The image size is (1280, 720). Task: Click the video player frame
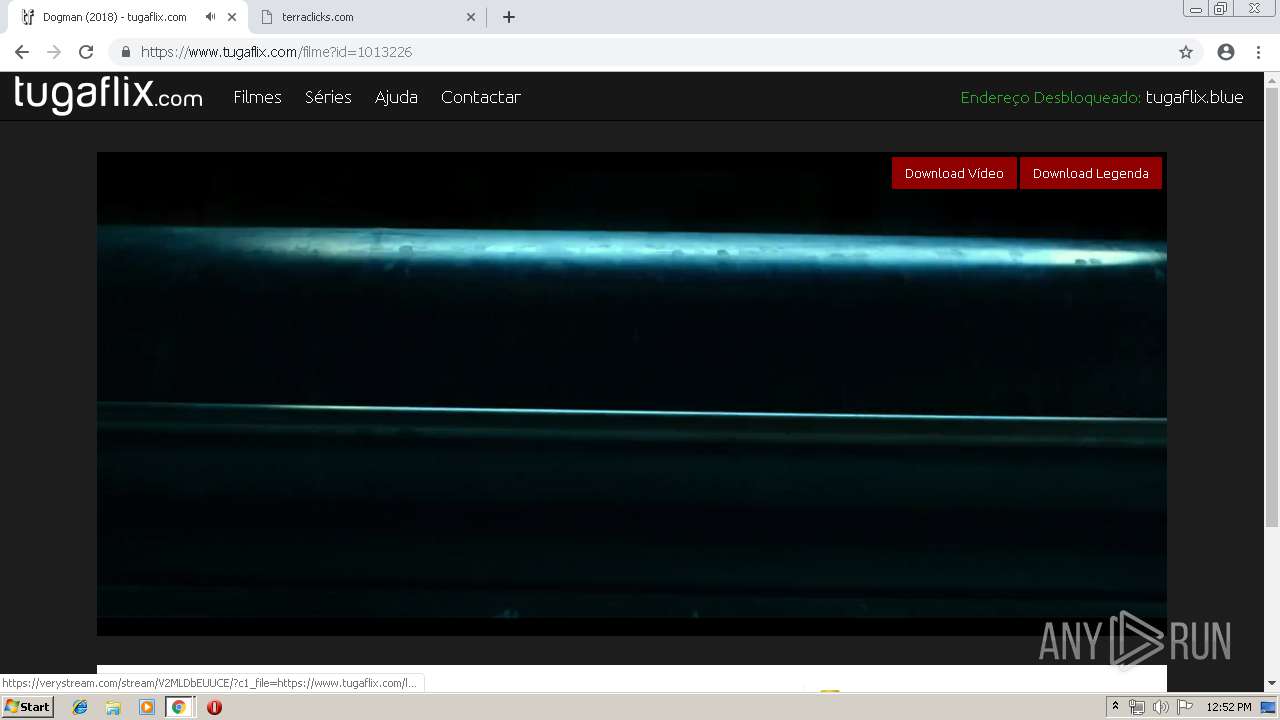632,394
